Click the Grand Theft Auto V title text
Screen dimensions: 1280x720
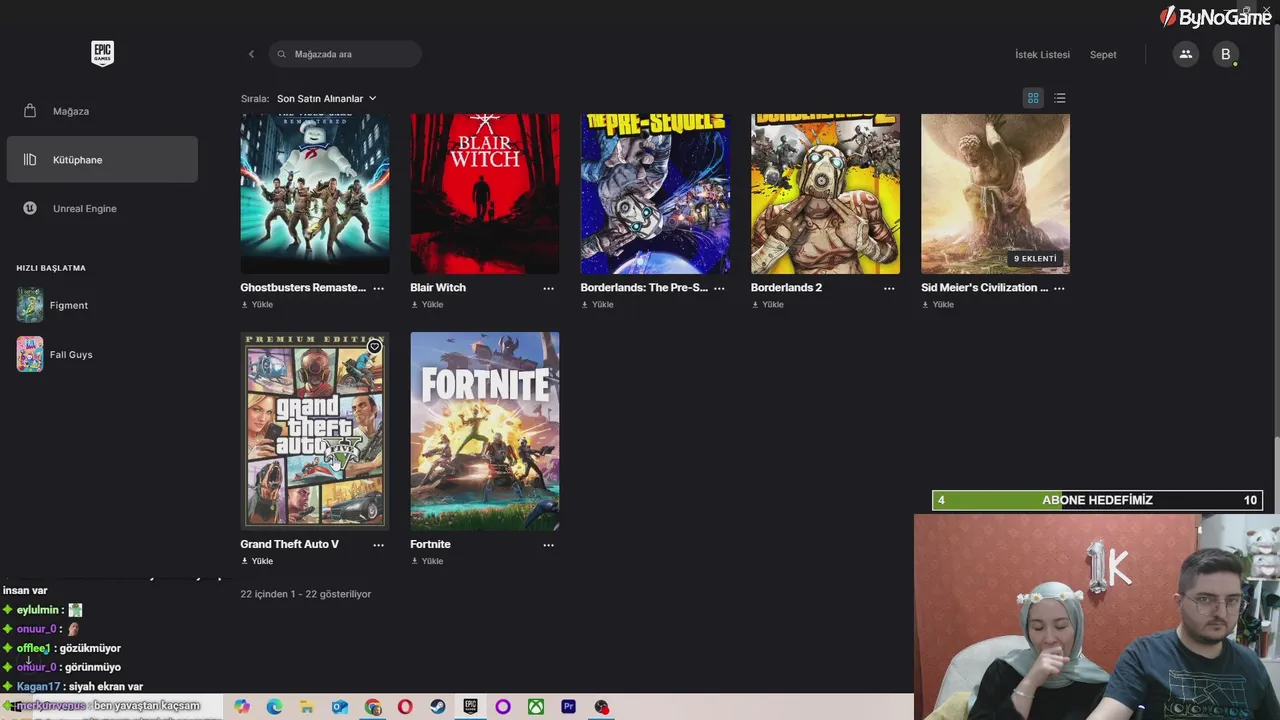coord(289,545)
